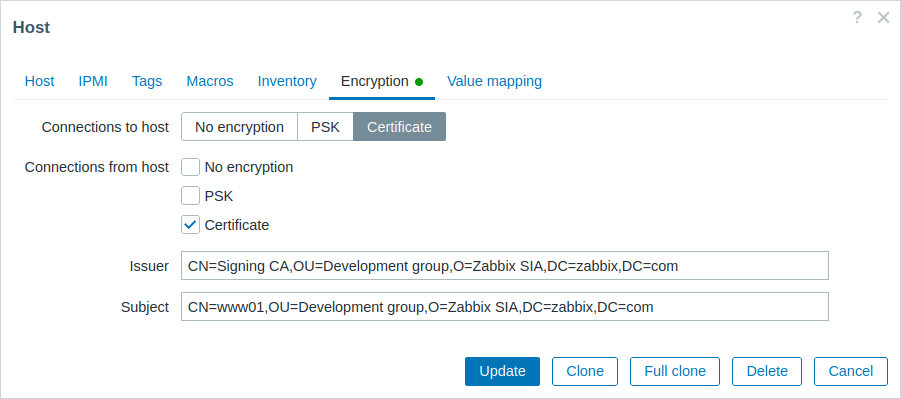The image size is (901, 399).
Task: Tick the PSK checkbox for connections from host
Action: 191,196
